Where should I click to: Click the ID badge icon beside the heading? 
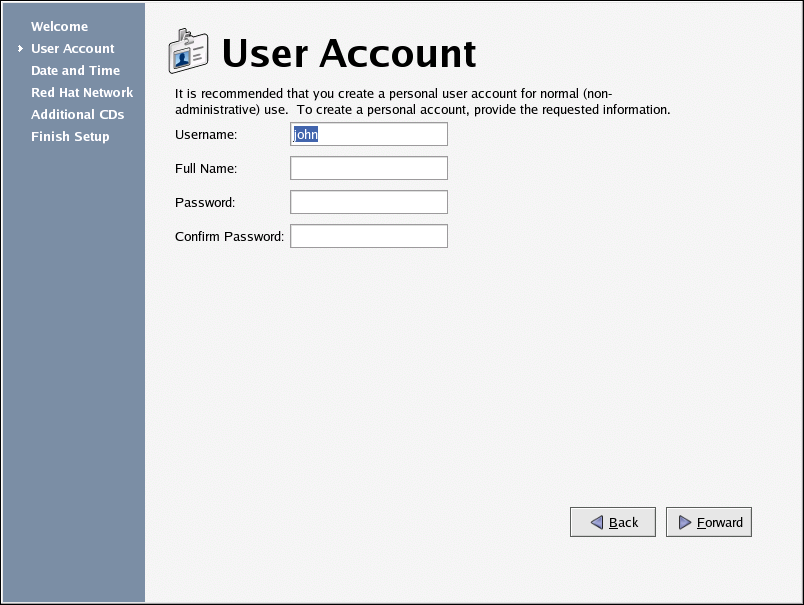[x=189, y=51]
